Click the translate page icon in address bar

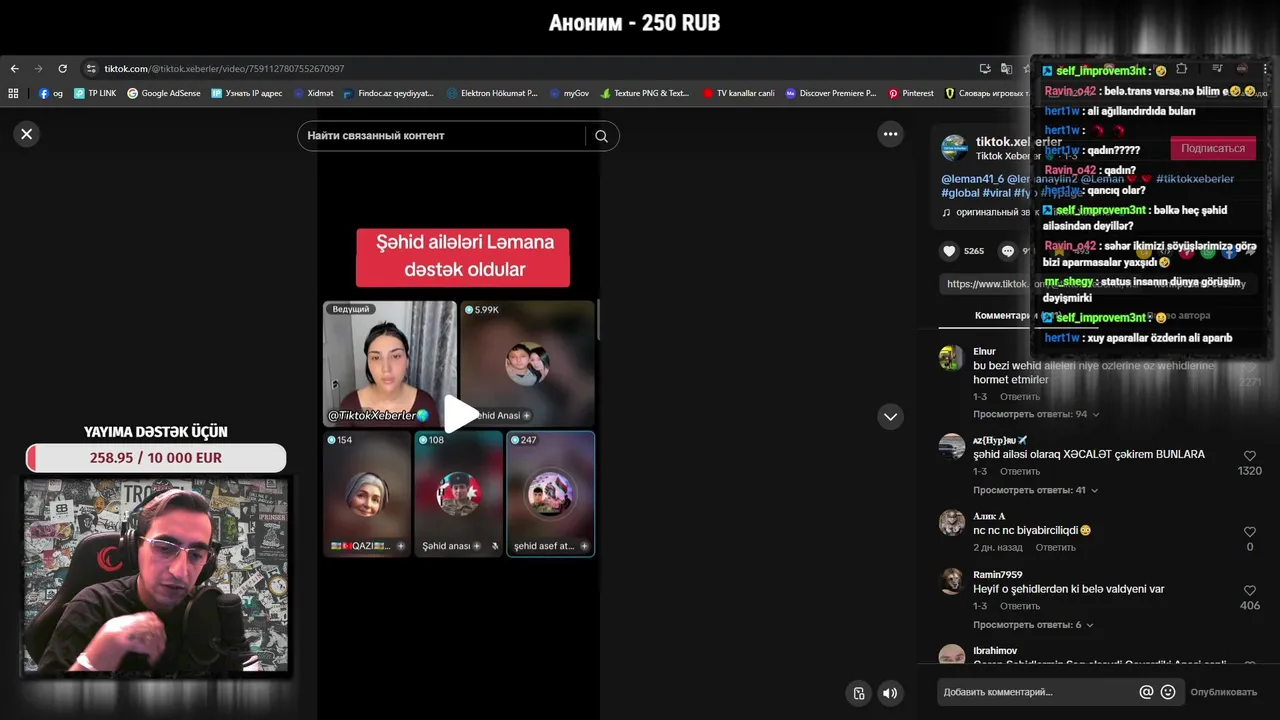(1007, 69)
